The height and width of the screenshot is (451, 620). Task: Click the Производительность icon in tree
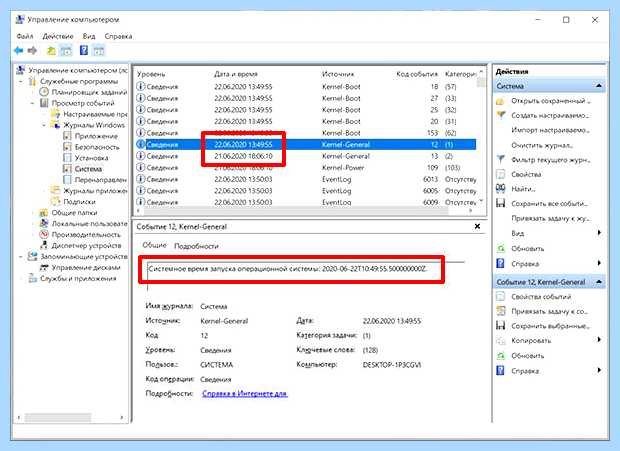click(44, 234)
